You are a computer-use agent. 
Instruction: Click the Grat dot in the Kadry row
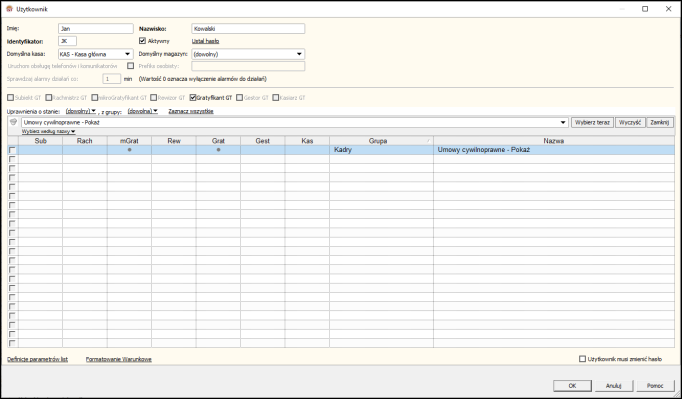218,150
